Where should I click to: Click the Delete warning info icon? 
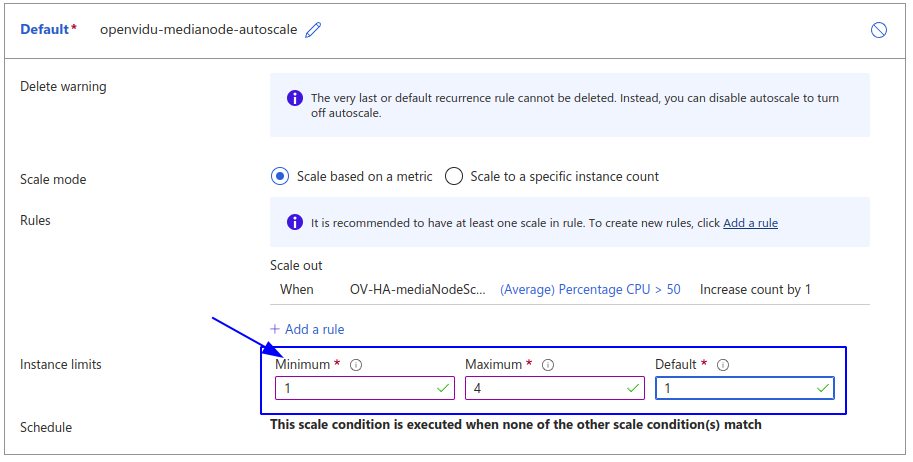(295, 98)
